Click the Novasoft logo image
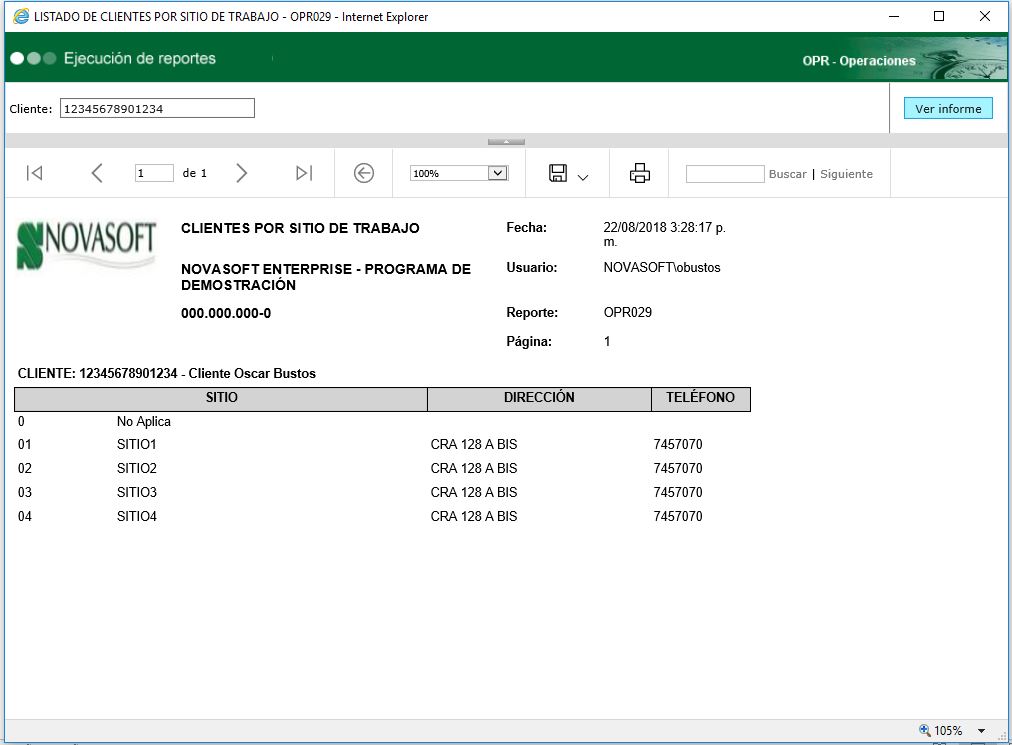Image resolution: width=1012 pixels, height=745 pixels. tap(87, 245)
